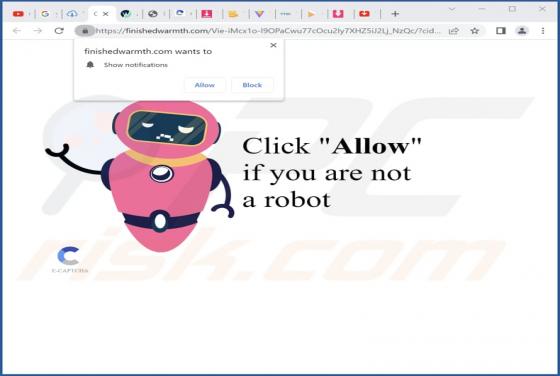The width and height of the screenshot is (560, 376).
Task: Click the pink robot image
Action: (x=140, y=176)
